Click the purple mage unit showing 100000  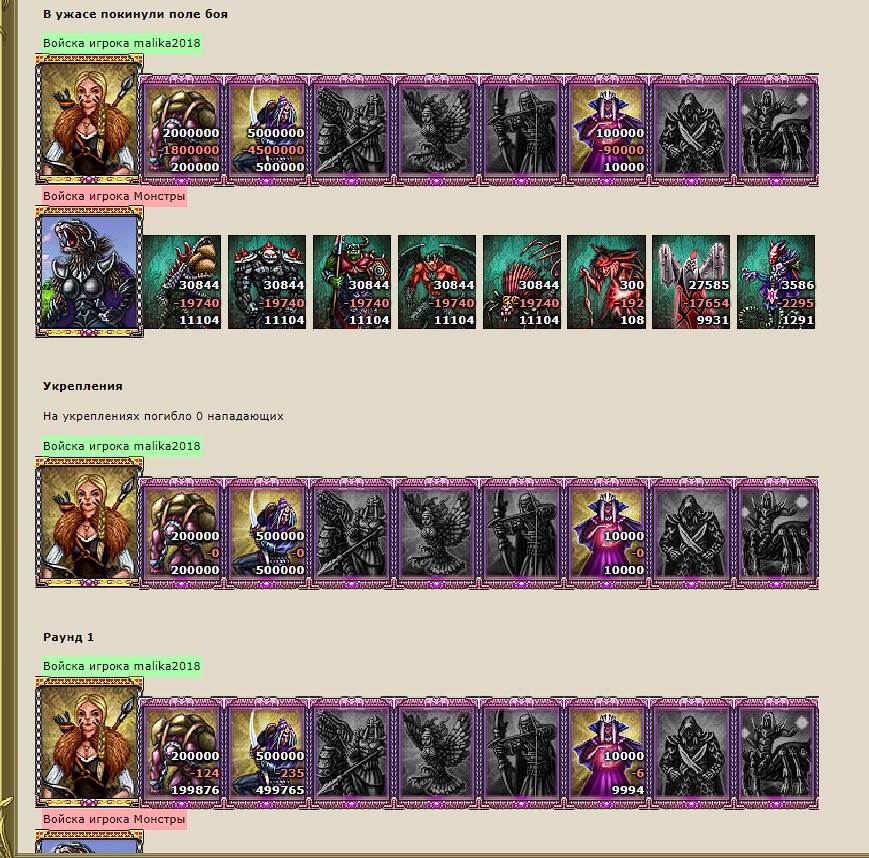(x=607, y=131)
